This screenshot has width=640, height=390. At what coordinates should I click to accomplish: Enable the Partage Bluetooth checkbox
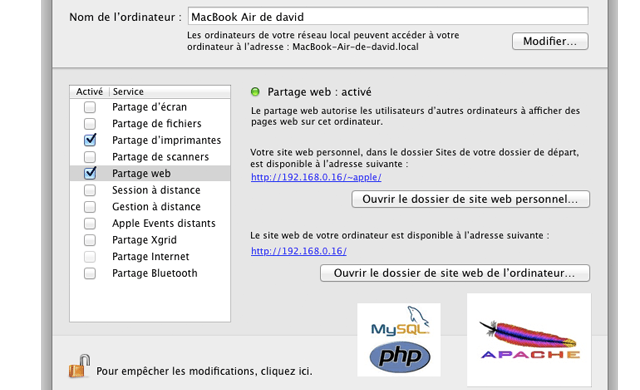pos(90,273)
